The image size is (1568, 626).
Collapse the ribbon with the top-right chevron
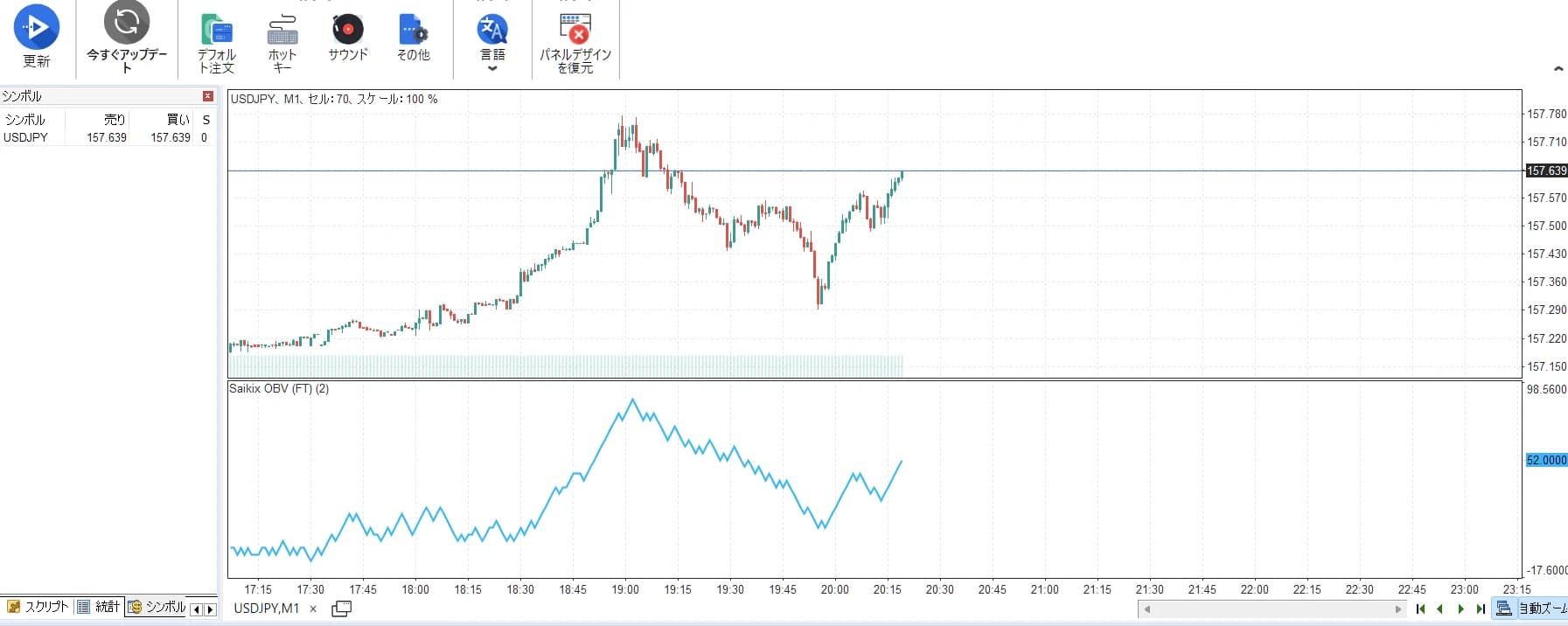[x=1558, y=68]
